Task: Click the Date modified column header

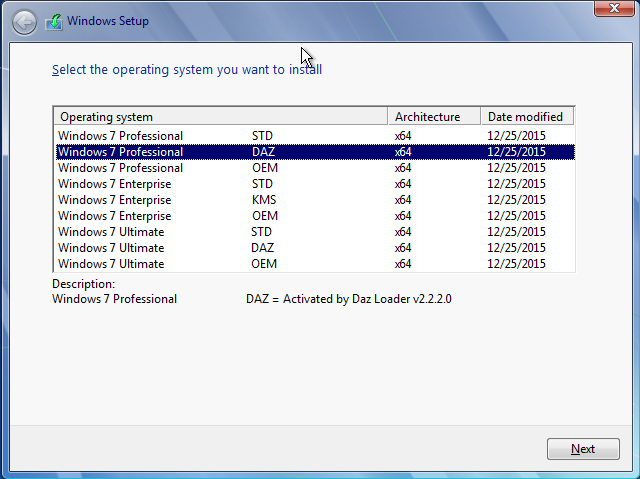Action: coord(527,117)
